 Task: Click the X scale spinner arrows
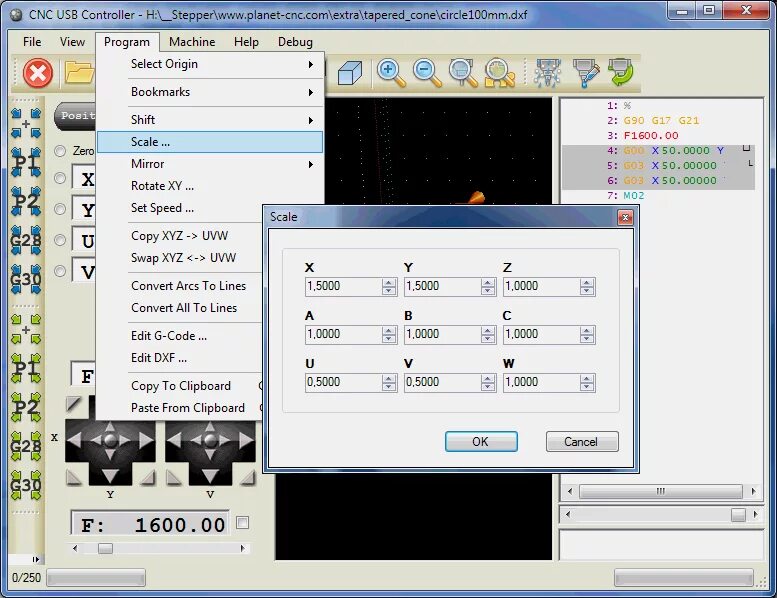[388, 286]
